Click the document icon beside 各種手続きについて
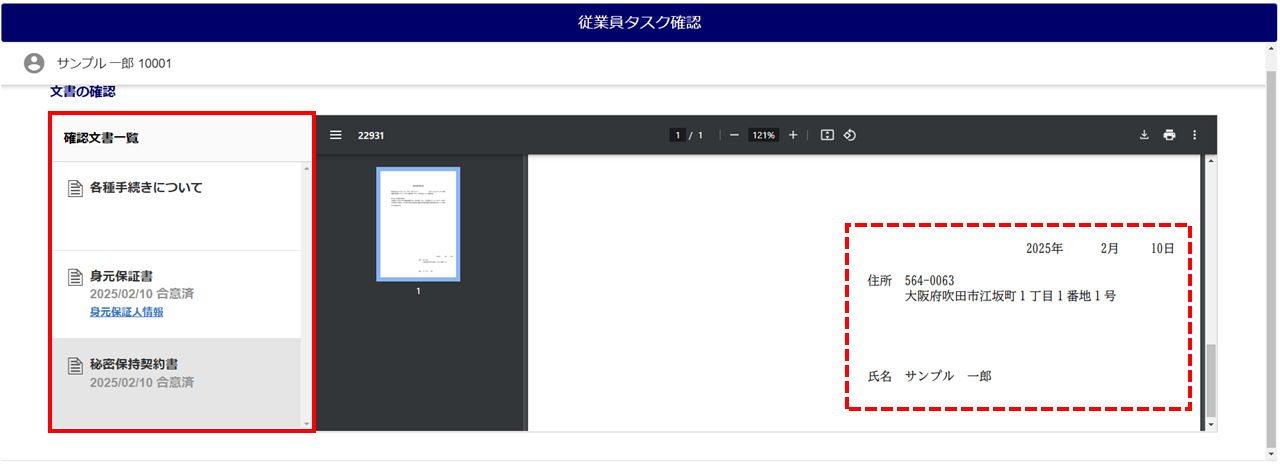1280x468 pixels. 74,188
